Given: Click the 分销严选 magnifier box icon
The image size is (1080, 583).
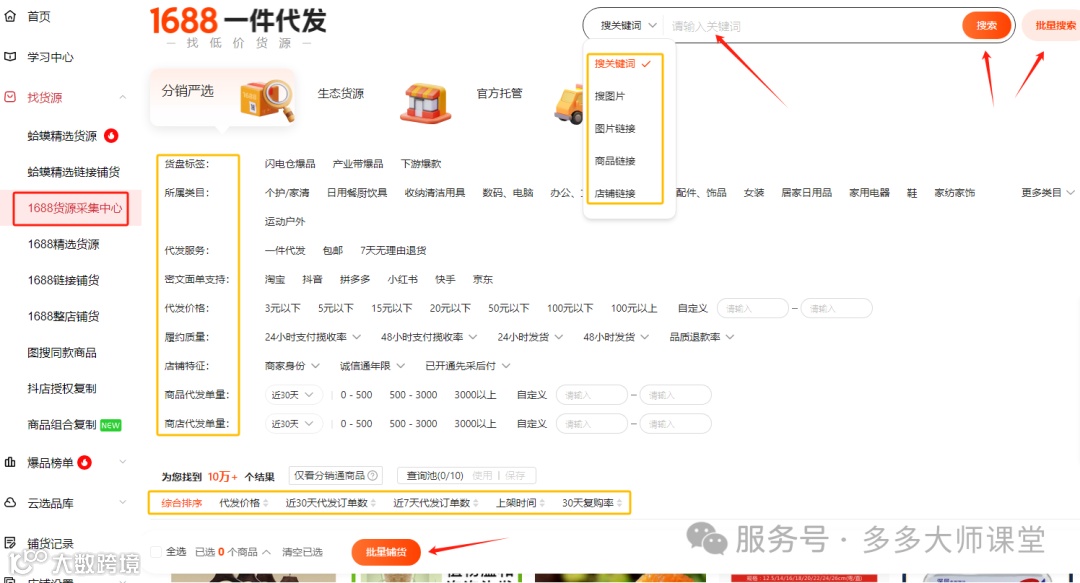Looking at the screenshot, I should pos(267,101).
